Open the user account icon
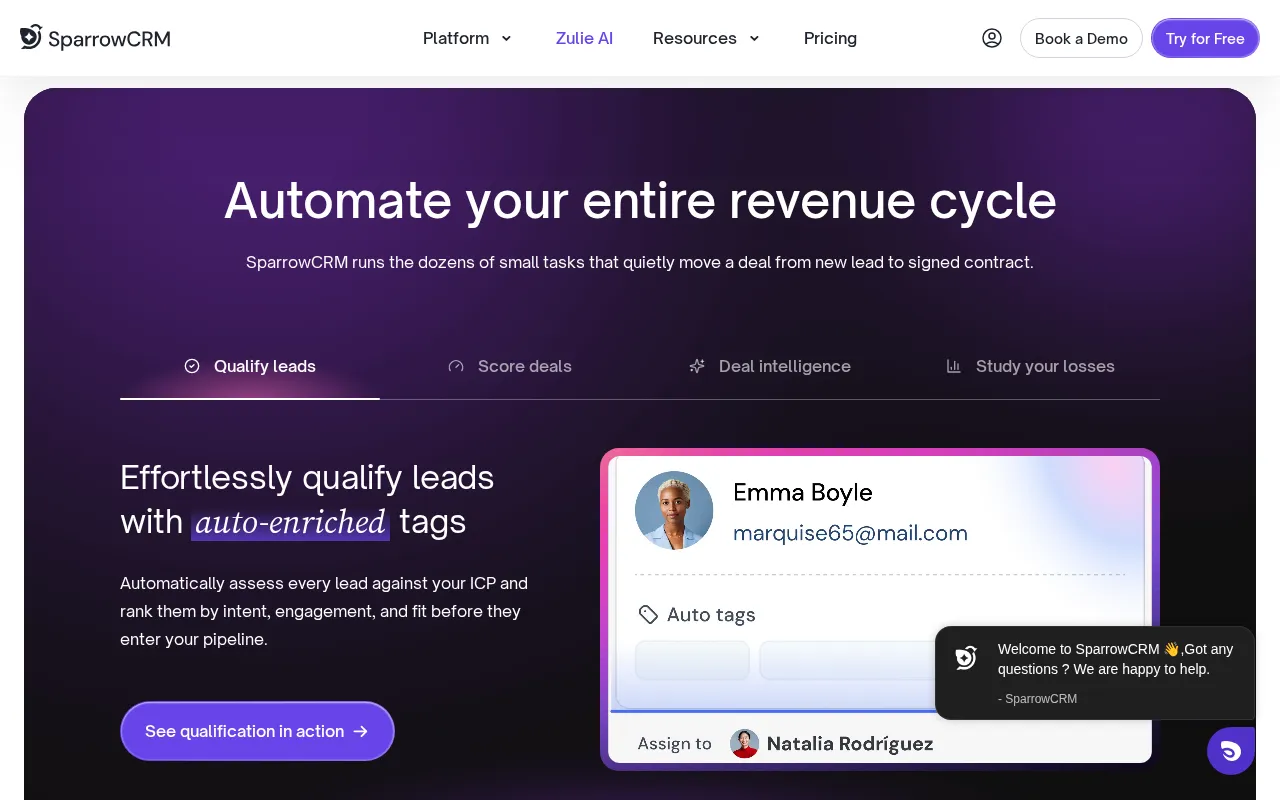 pyautogui.click(x=992, y=38)
